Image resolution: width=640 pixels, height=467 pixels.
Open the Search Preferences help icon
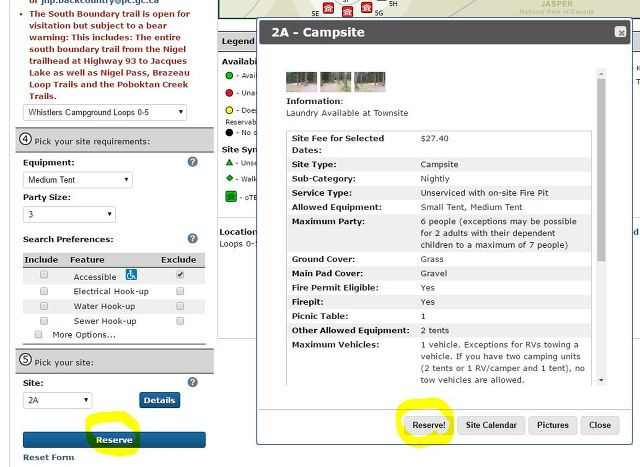193,238
